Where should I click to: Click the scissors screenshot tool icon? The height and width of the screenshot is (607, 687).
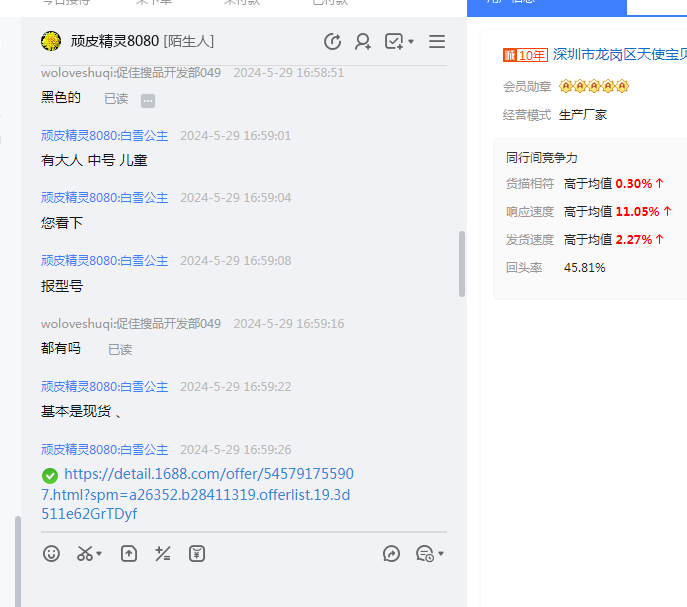click(85, 553)
